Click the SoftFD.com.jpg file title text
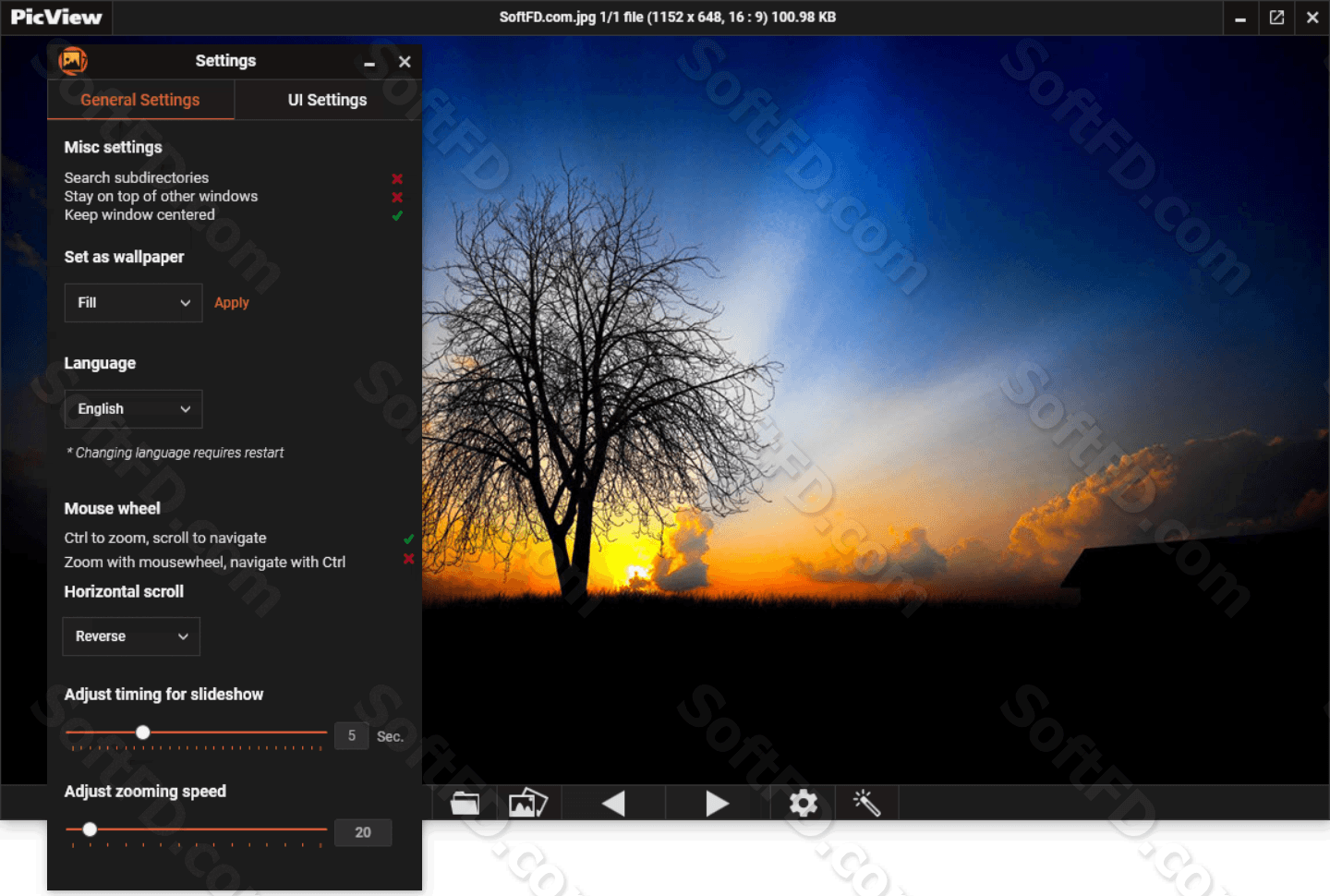The width and height of the screenshot is (1330, 896). [x=668, y=18]
